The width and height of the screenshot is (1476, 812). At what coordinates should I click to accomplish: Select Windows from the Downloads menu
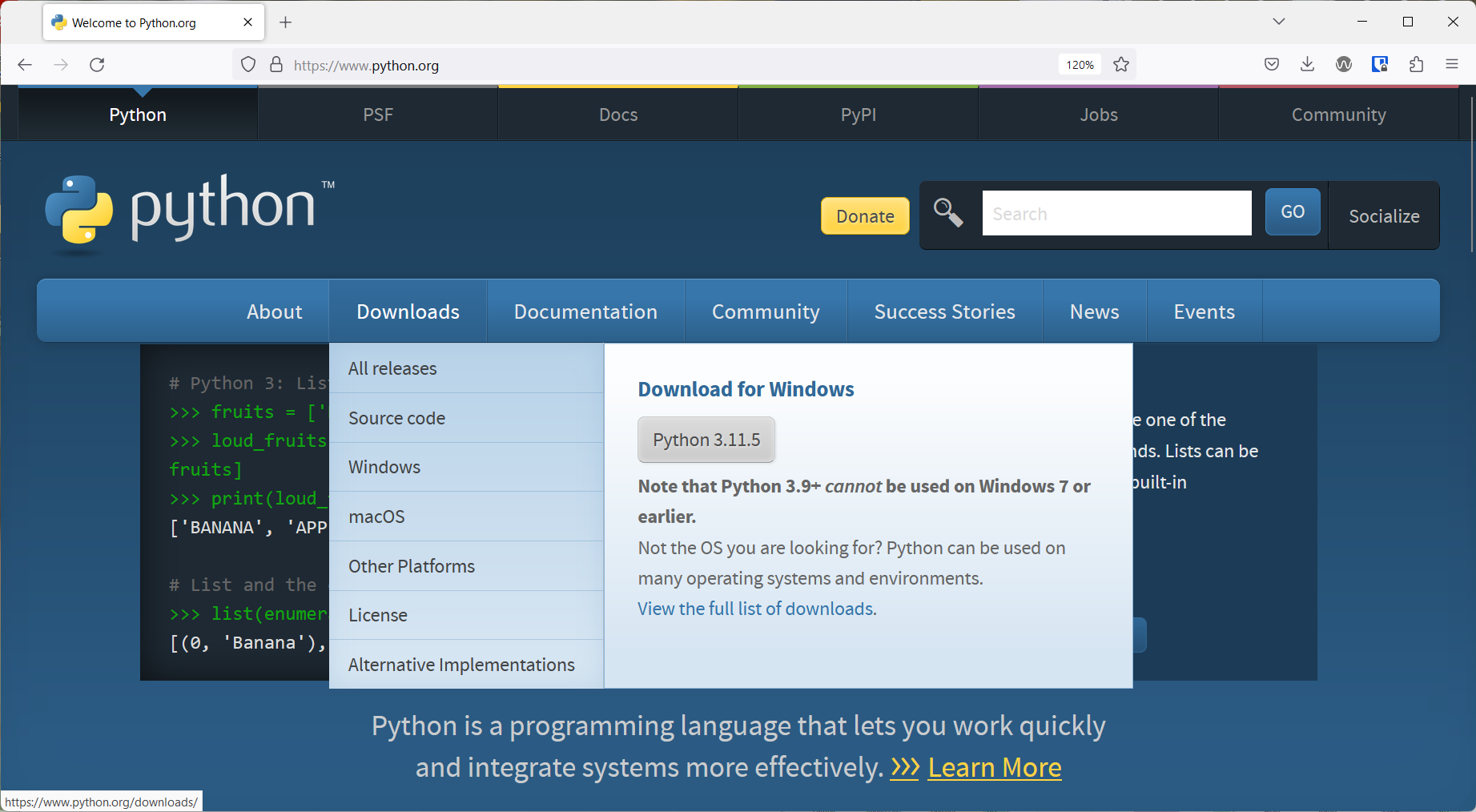(384, 467)
